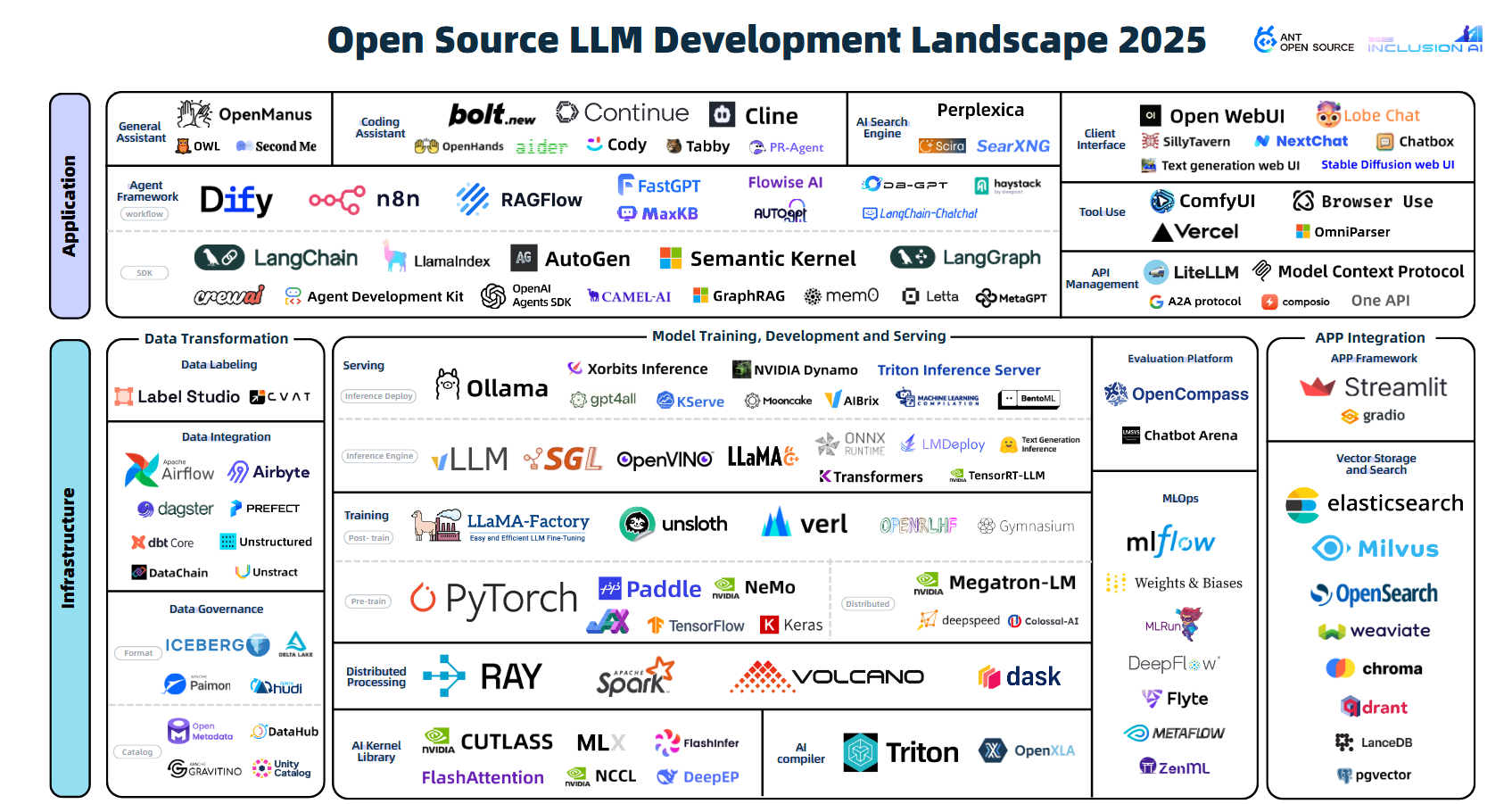Click the pgvector label
The height and width of the screenshot is (804, 1512).
(1383, 775)
